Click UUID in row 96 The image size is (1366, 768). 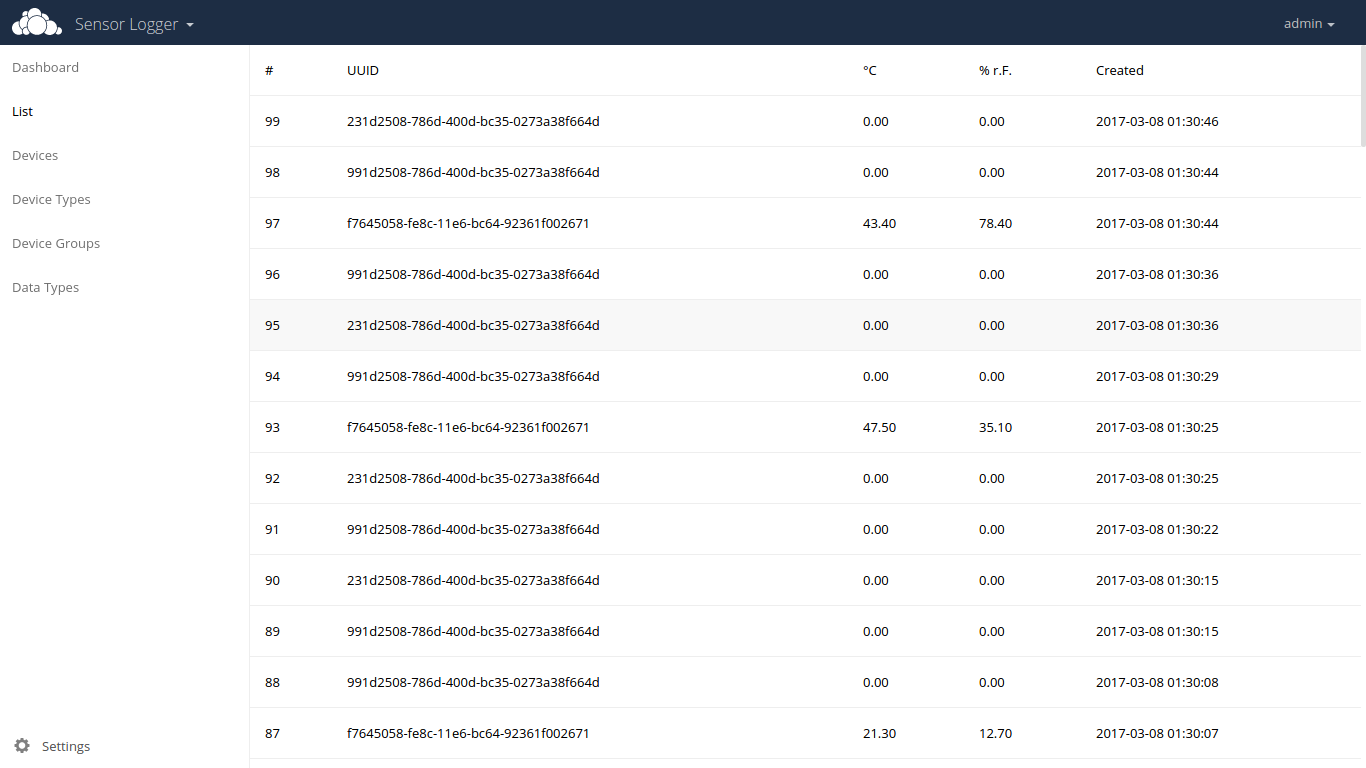click(x=473, y=275)
